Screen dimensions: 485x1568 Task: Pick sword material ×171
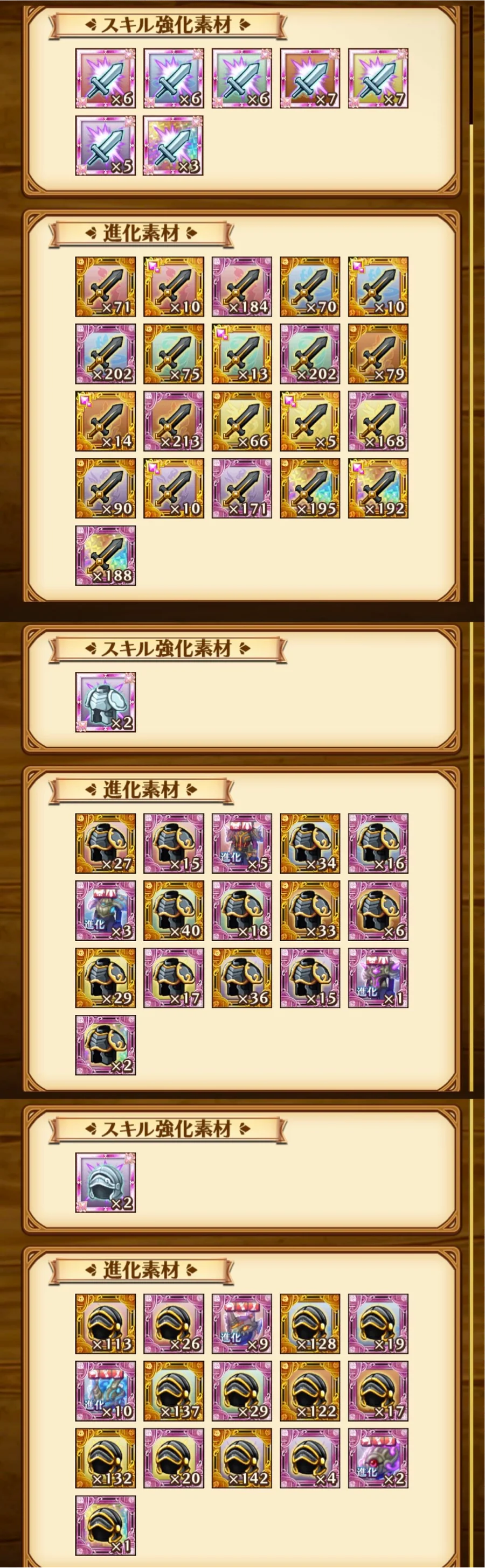[x=242, y=488]
